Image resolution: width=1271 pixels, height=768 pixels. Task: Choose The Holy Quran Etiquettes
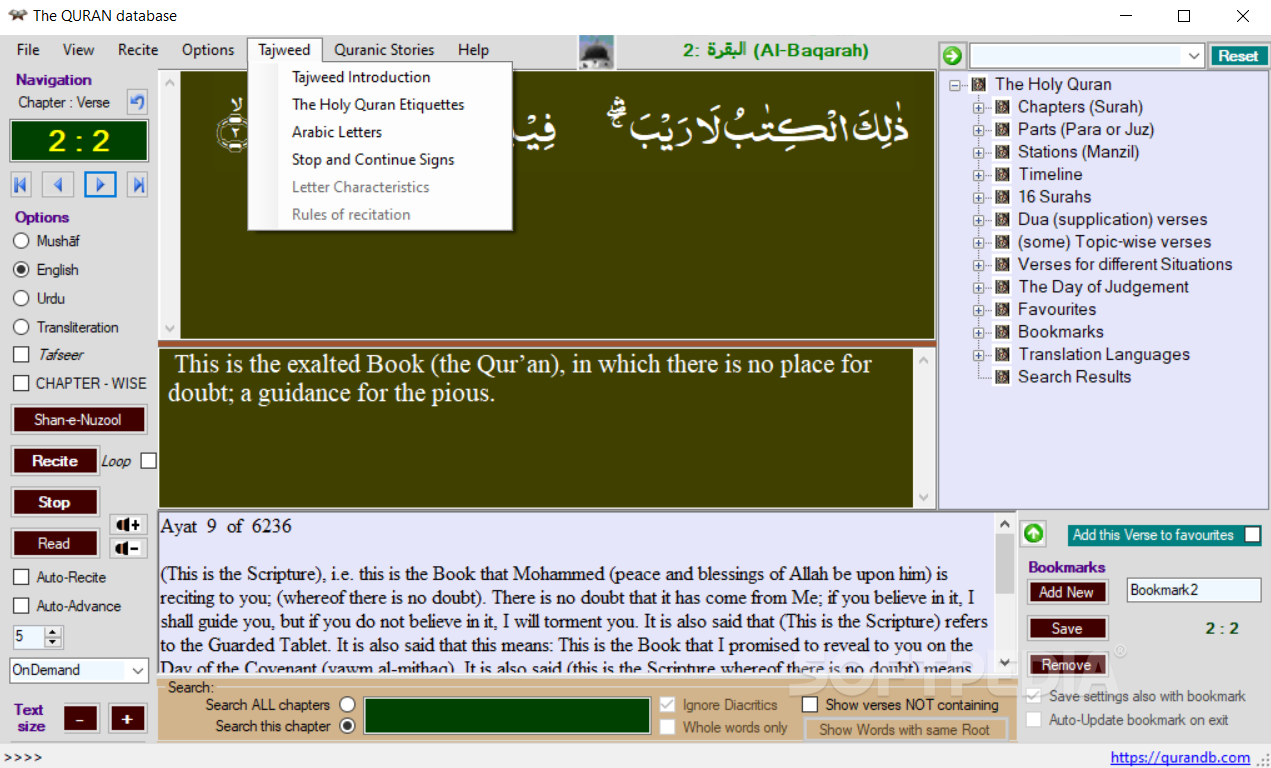[x=378, y=104]
